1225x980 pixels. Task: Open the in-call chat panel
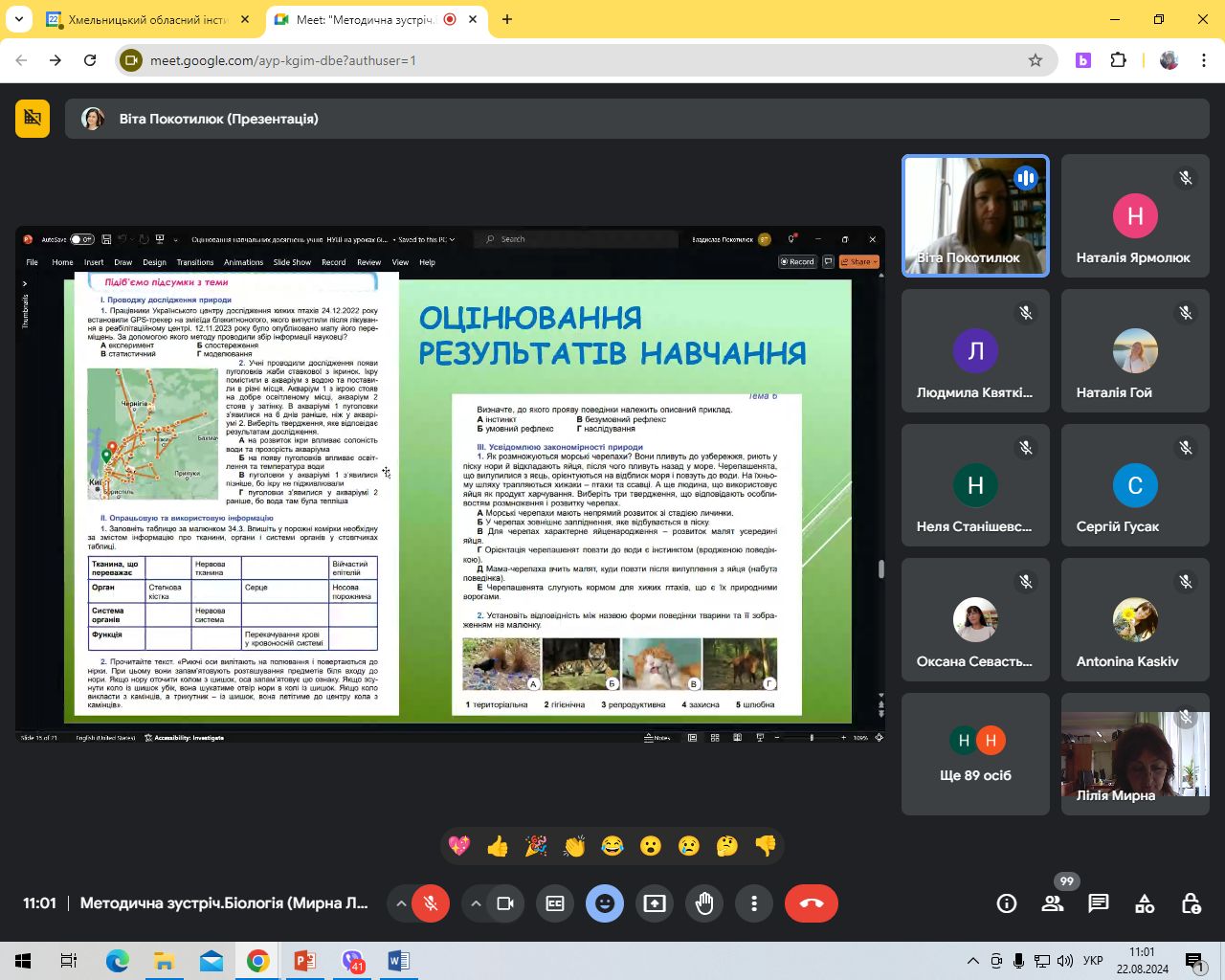point(1099,903)
